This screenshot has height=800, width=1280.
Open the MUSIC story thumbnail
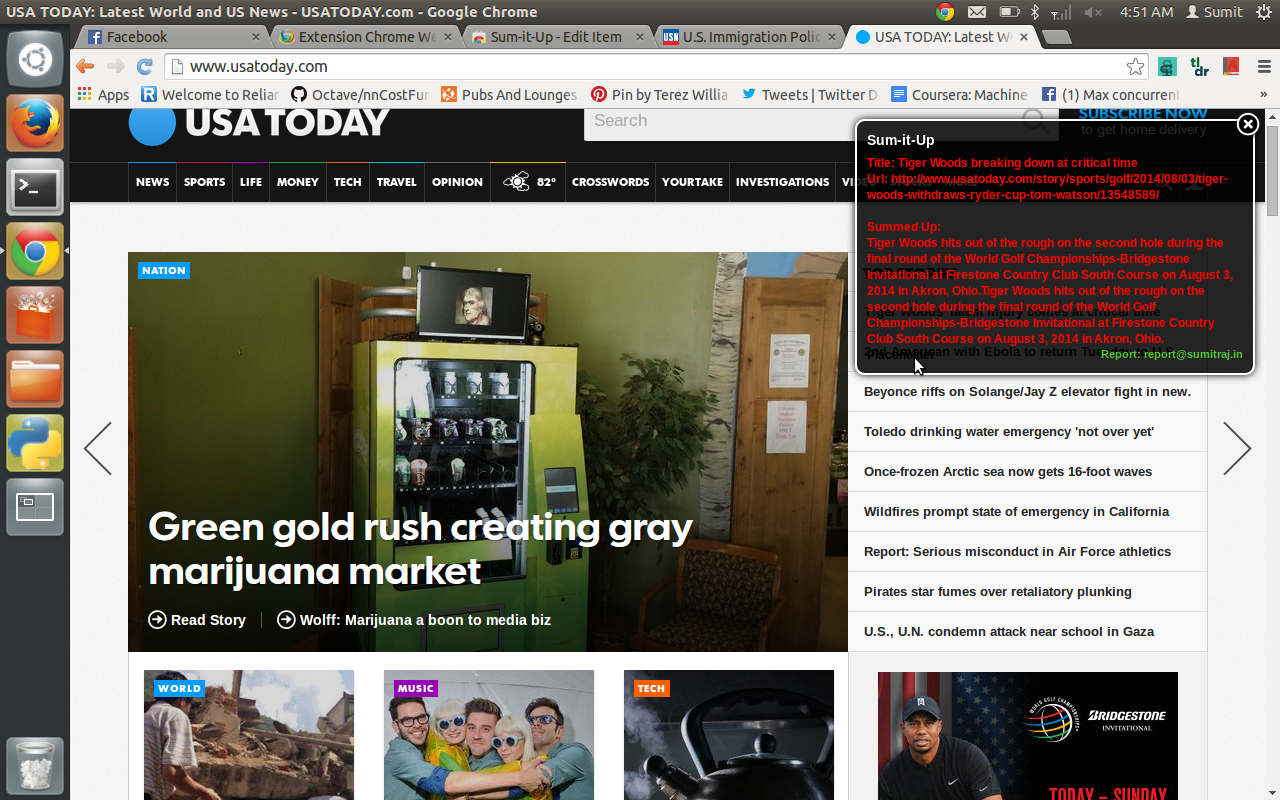pos(489,735)
